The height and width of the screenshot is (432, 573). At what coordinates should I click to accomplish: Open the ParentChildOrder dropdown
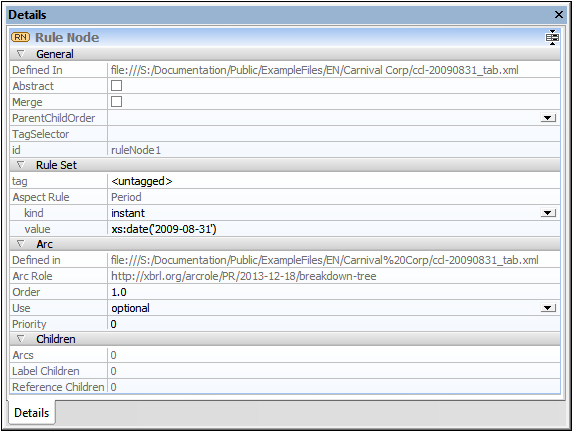pyautogui.click(x=548, y=118)
